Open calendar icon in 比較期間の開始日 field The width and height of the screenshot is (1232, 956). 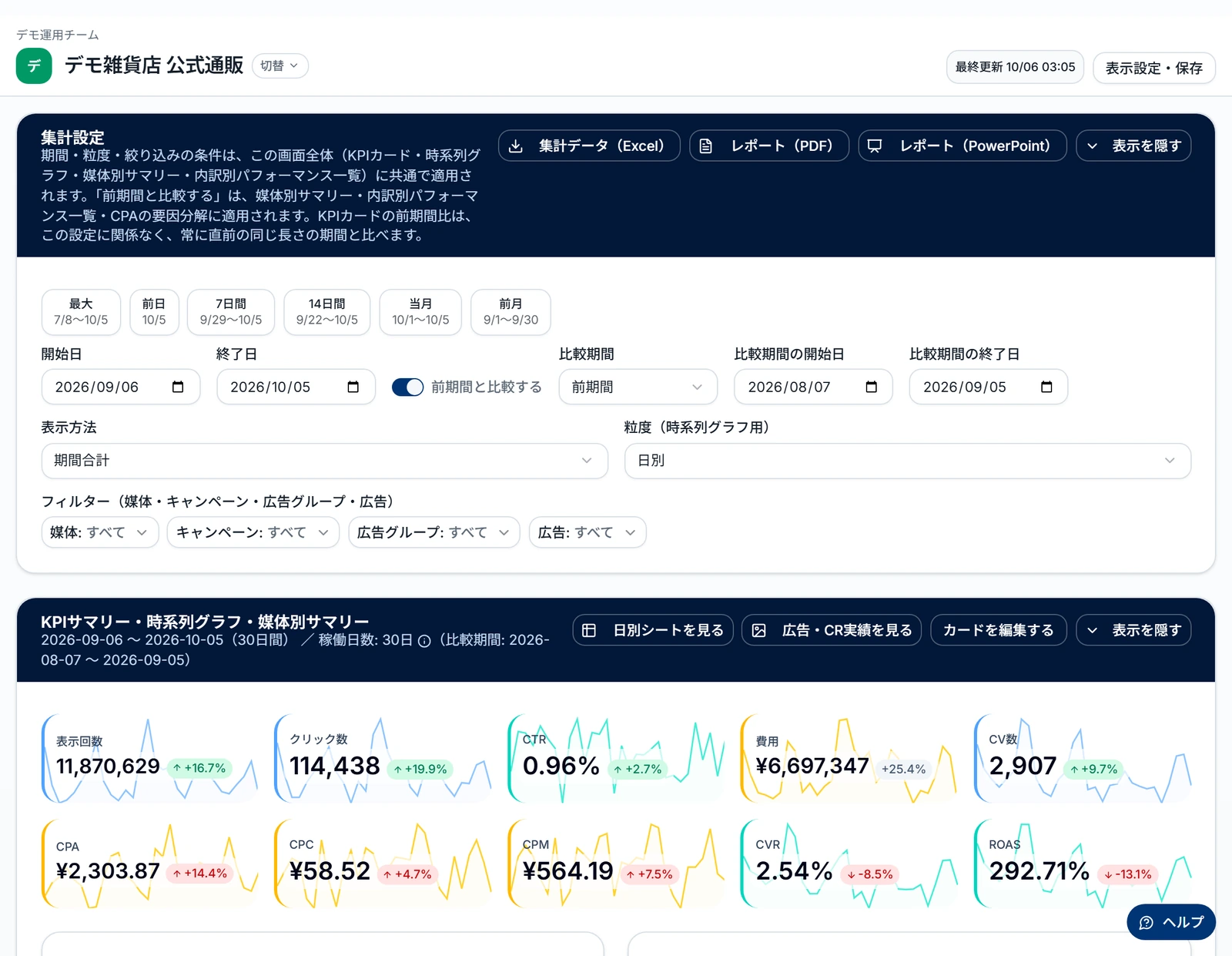click(x=872, y=387)
